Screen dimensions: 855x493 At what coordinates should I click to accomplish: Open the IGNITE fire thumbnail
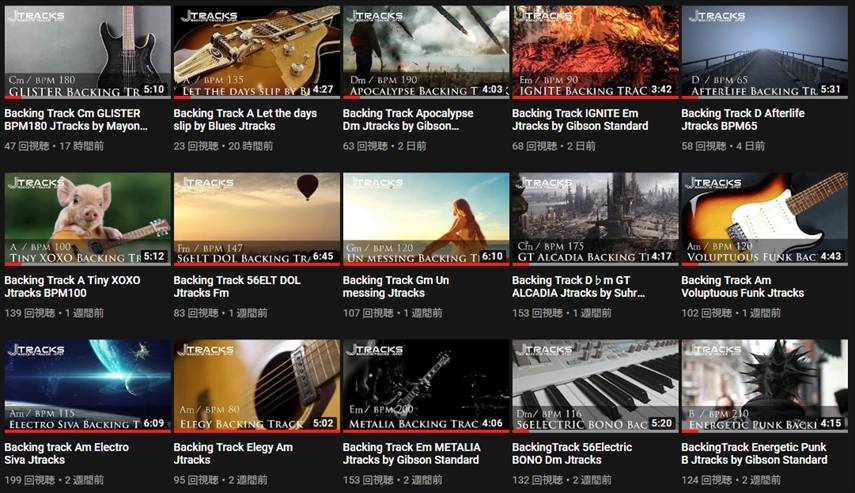point(595,52)
